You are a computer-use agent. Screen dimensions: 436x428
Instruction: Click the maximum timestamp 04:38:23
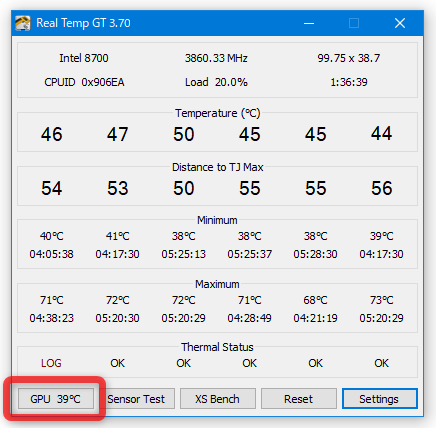pos(52,318)
